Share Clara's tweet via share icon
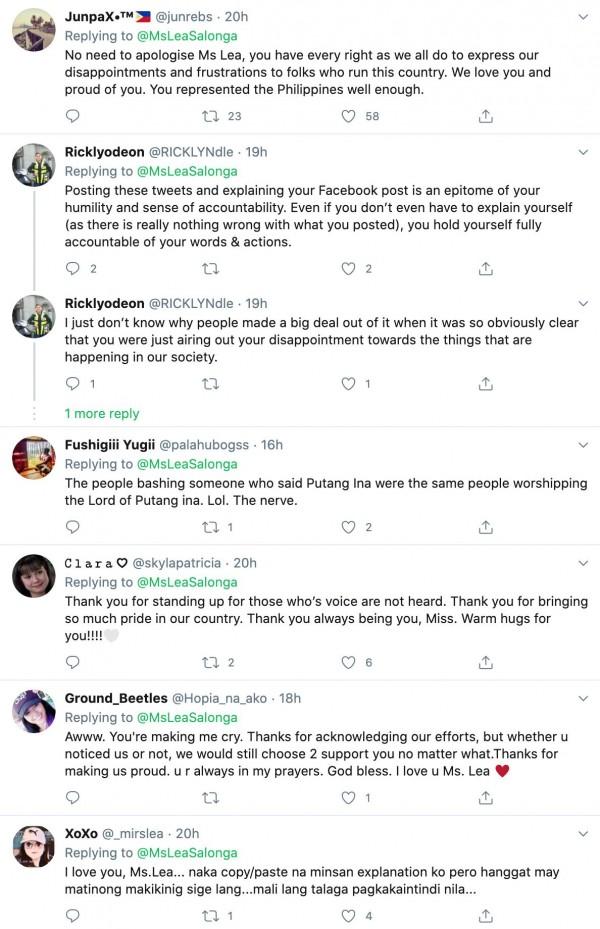The image size is (600, 929). pyautogui.click(x=485, y=662)
